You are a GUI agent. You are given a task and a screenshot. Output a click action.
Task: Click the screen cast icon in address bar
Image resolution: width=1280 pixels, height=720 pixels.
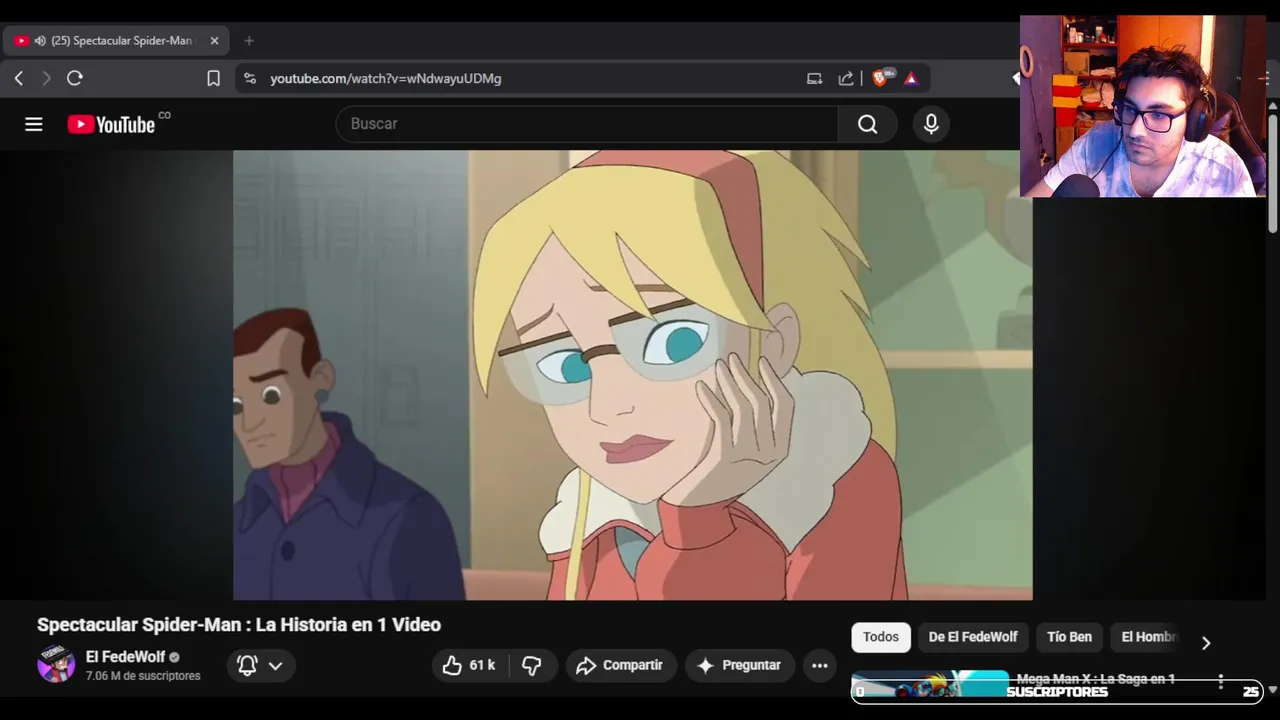(x=814, y=78)
